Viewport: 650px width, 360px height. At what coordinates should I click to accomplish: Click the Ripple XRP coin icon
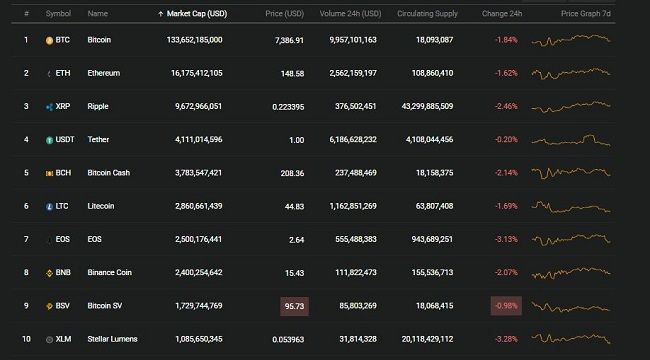point(49,107)
